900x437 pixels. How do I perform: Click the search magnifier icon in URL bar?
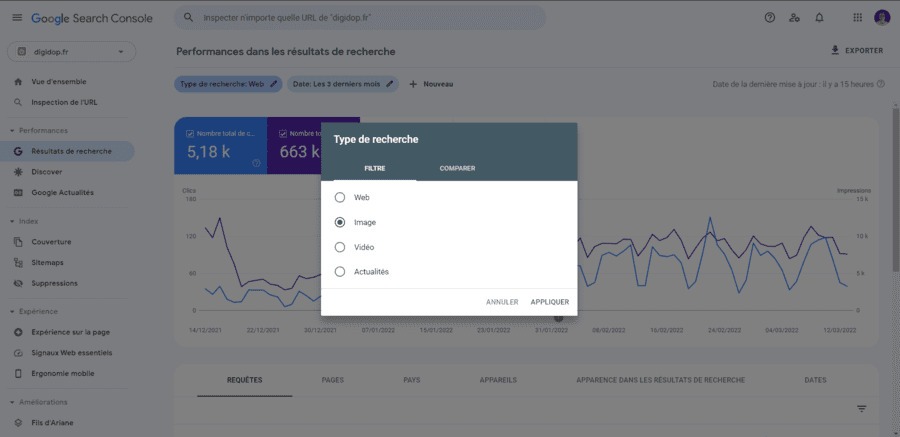coord(188,18)
